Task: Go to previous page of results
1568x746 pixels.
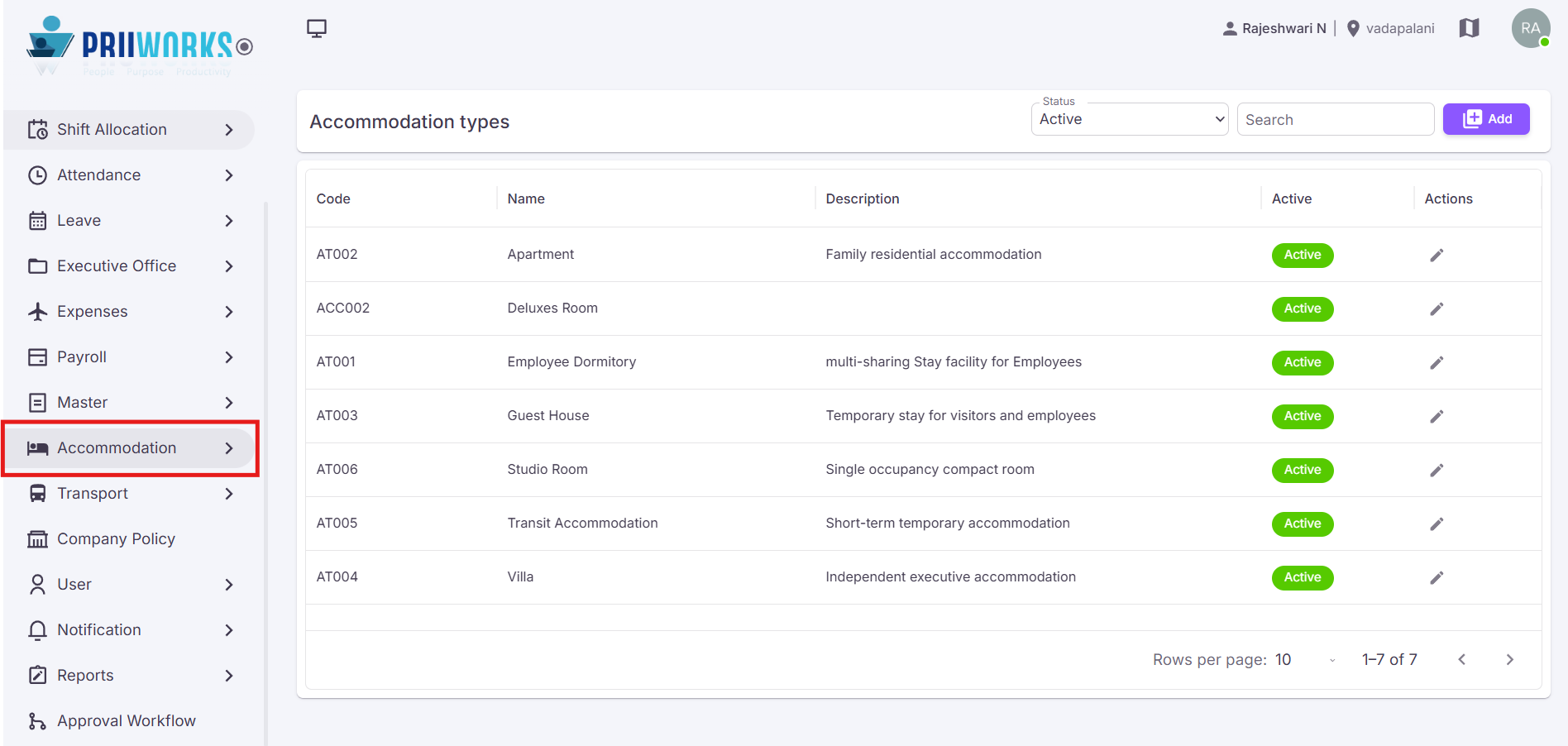Action: point(1462,659)
